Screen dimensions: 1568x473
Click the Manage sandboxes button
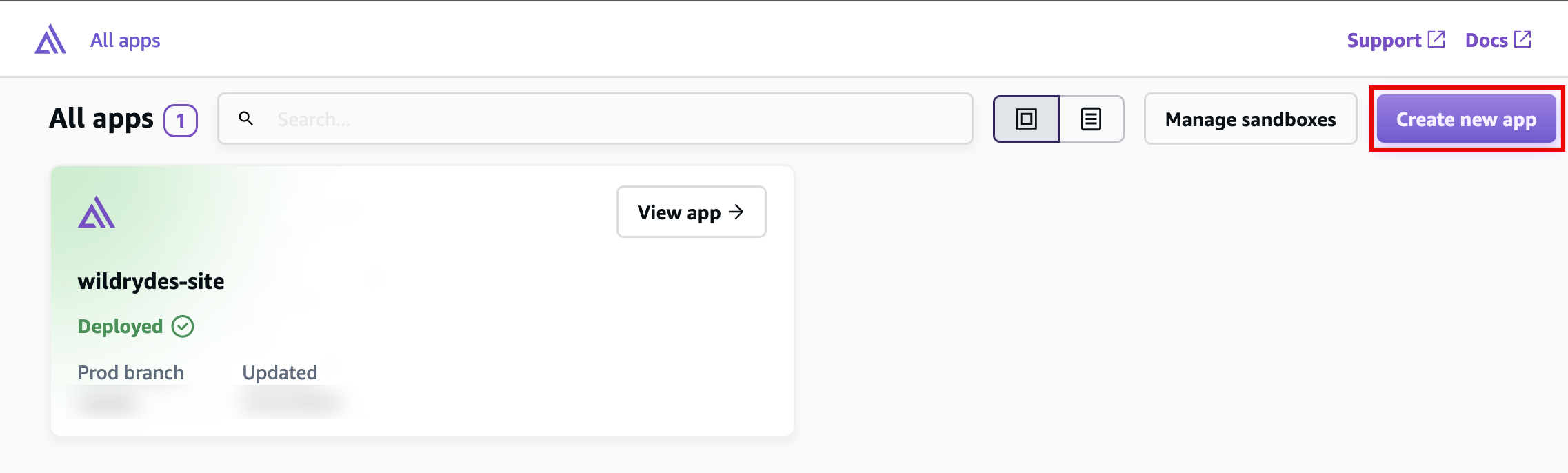tap(1250, 119)
